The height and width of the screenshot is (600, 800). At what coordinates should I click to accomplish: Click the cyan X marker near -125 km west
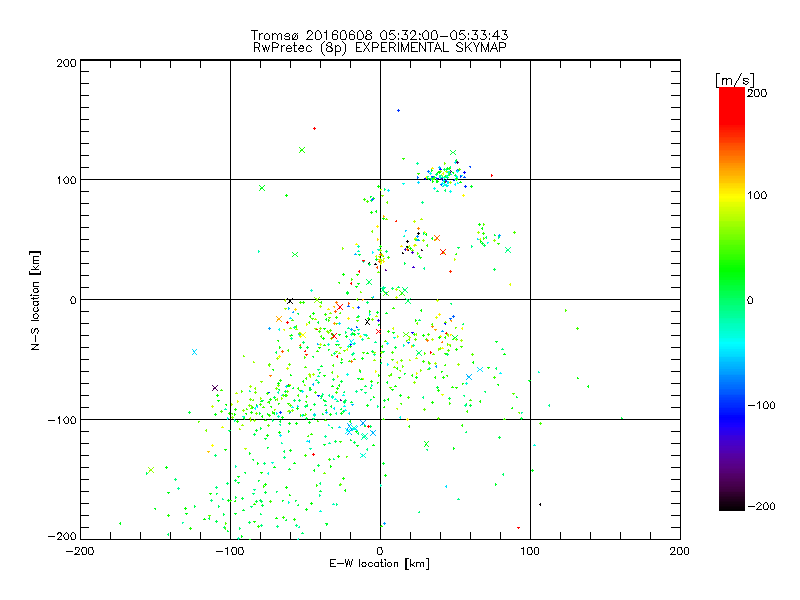pyautogui.click(x=194, y=352)
